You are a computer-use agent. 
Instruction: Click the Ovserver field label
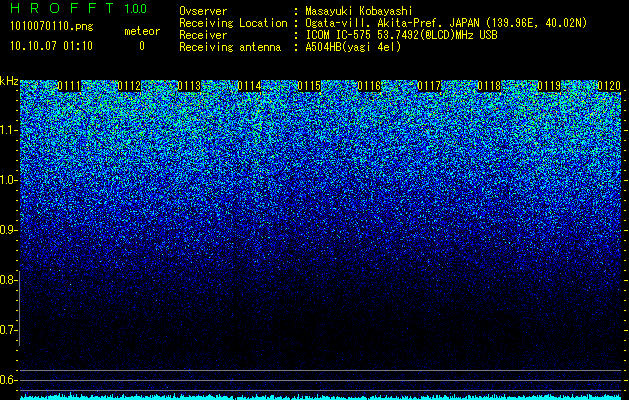(x=203, y=11)
